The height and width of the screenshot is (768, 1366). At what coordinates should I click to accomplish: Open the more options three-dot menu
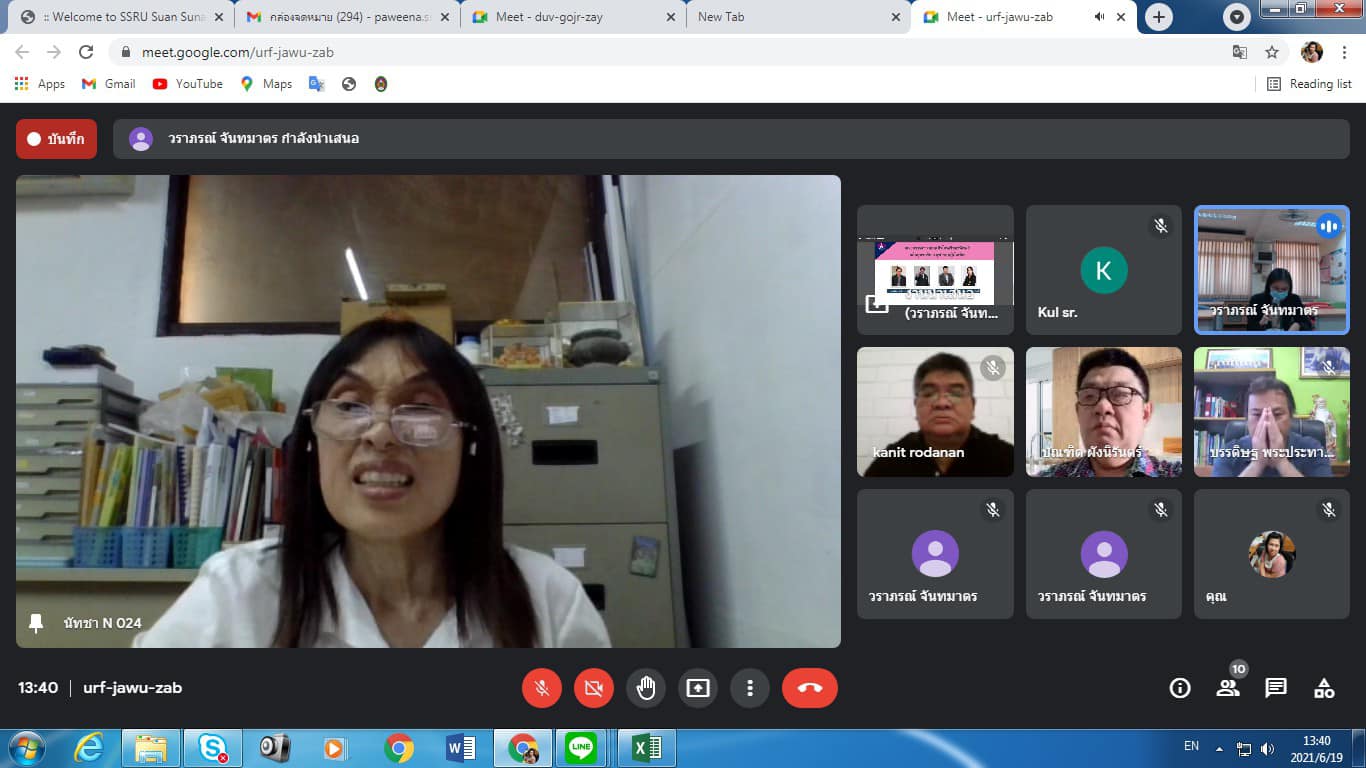[x=750, y=688]
